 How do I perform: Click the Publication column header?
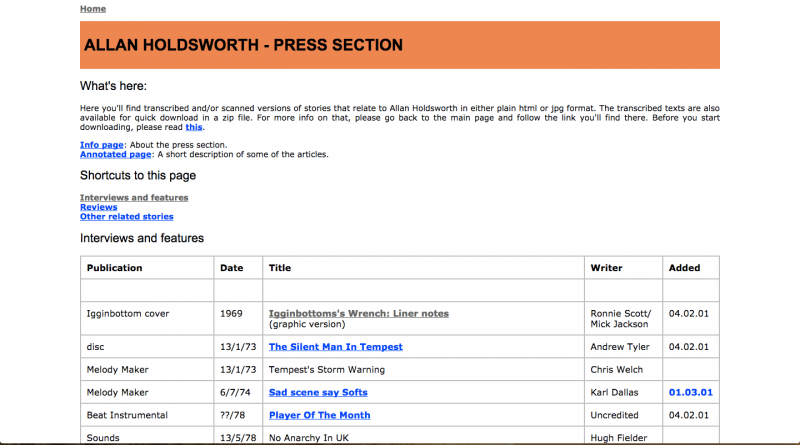(x=115, y=268)
